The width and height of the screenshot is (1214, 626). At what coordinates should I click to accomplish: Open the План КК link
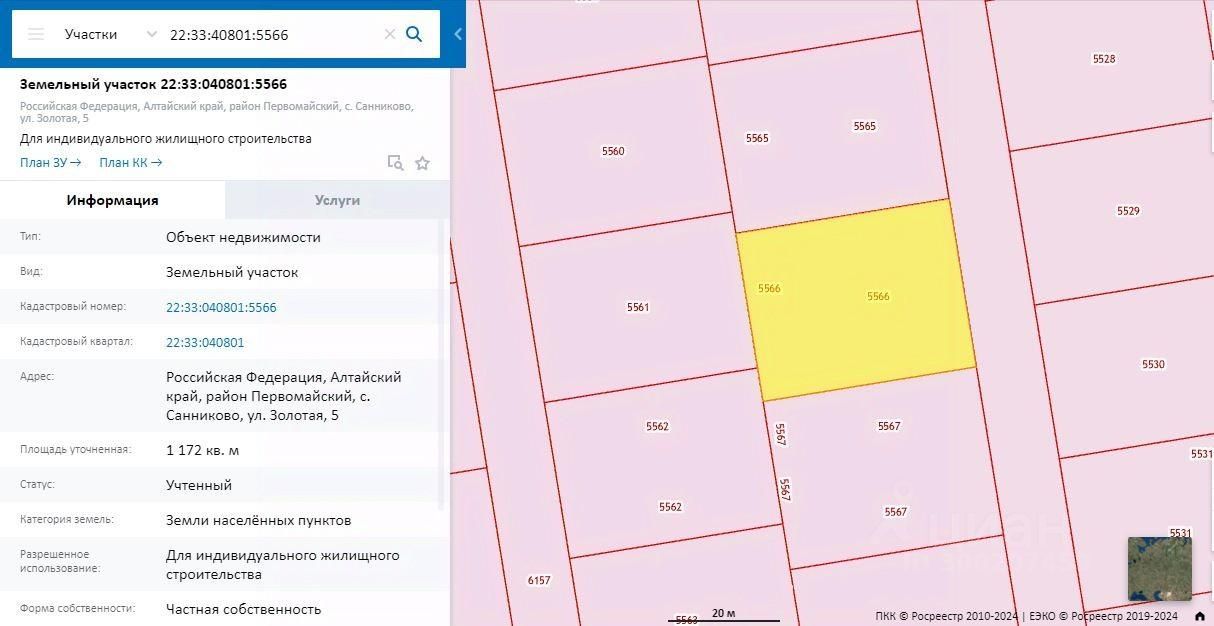[131, 162]
